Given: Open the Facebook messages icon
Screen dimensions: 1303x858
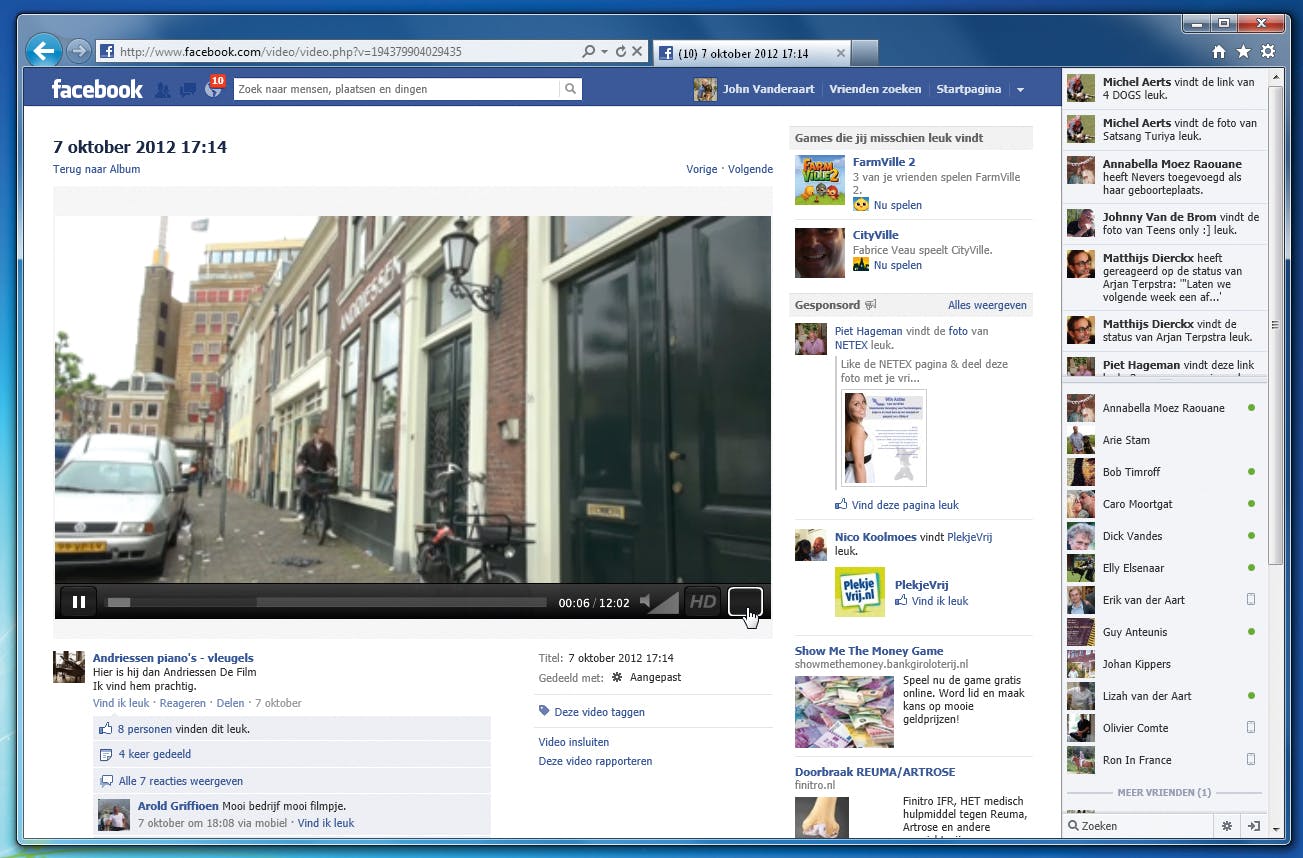Looking at the screenshot, I should [187, 90].
